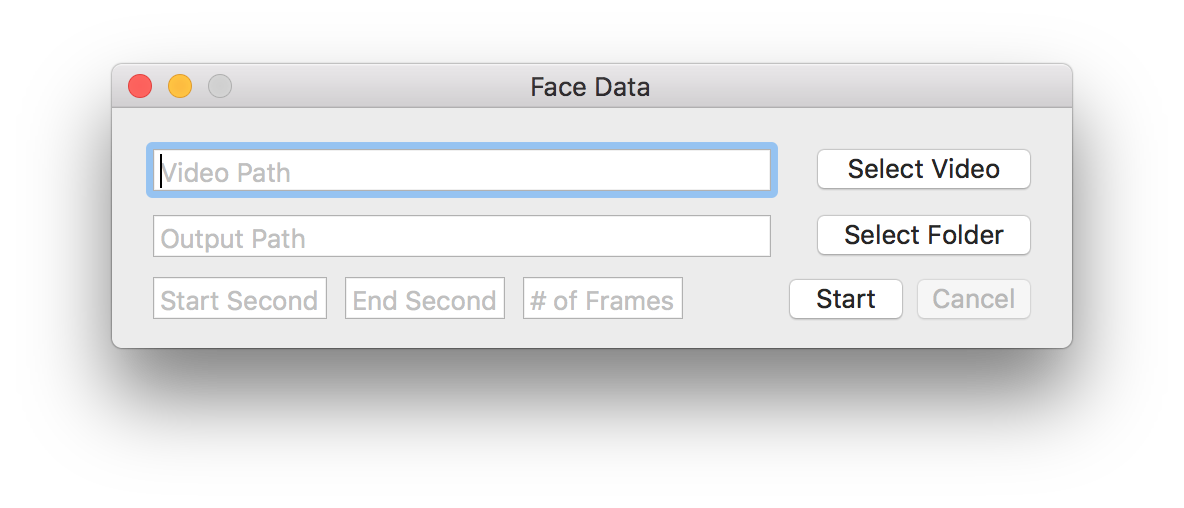Screen dimensions: 1184x508
Task: Click the black desktop area above the window
Action: tap(592, 30)
